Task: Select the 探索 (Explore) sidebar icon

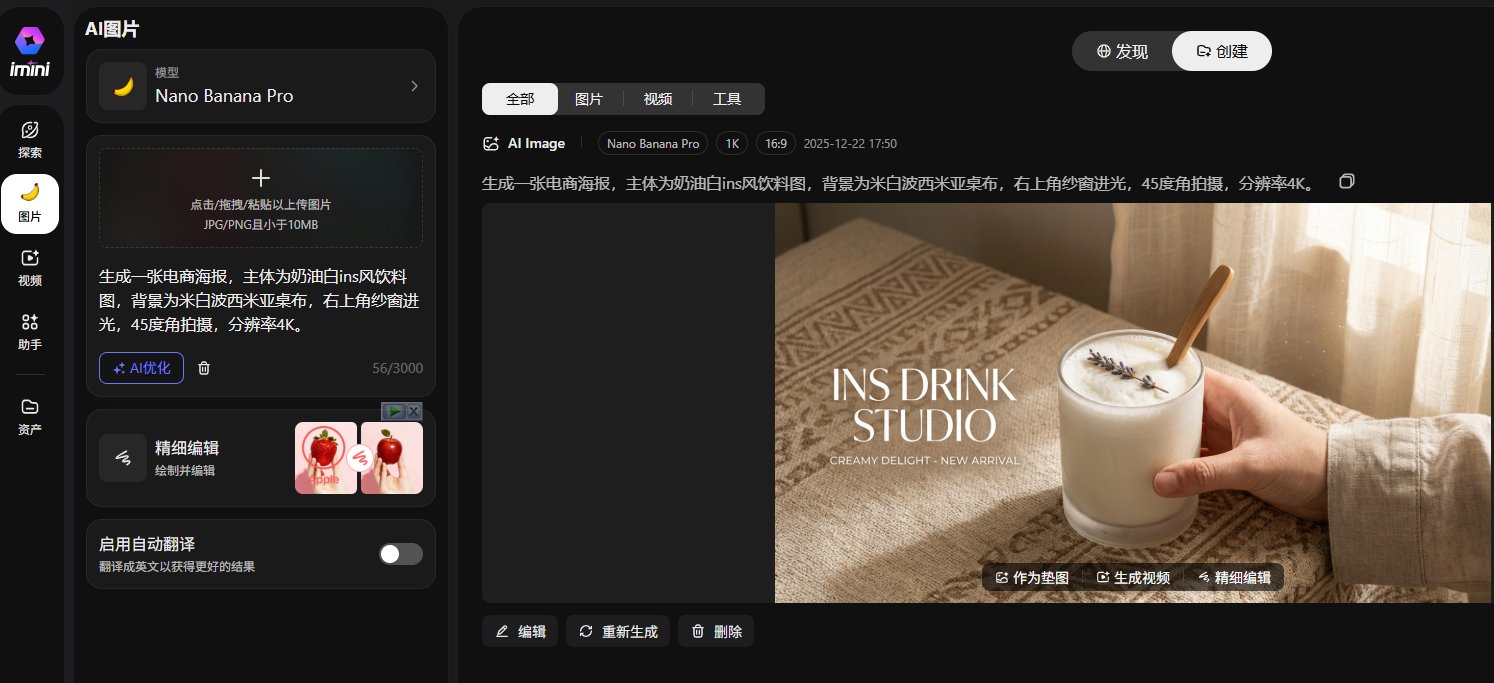Action: pyautogui.click(x=30, y=134)
